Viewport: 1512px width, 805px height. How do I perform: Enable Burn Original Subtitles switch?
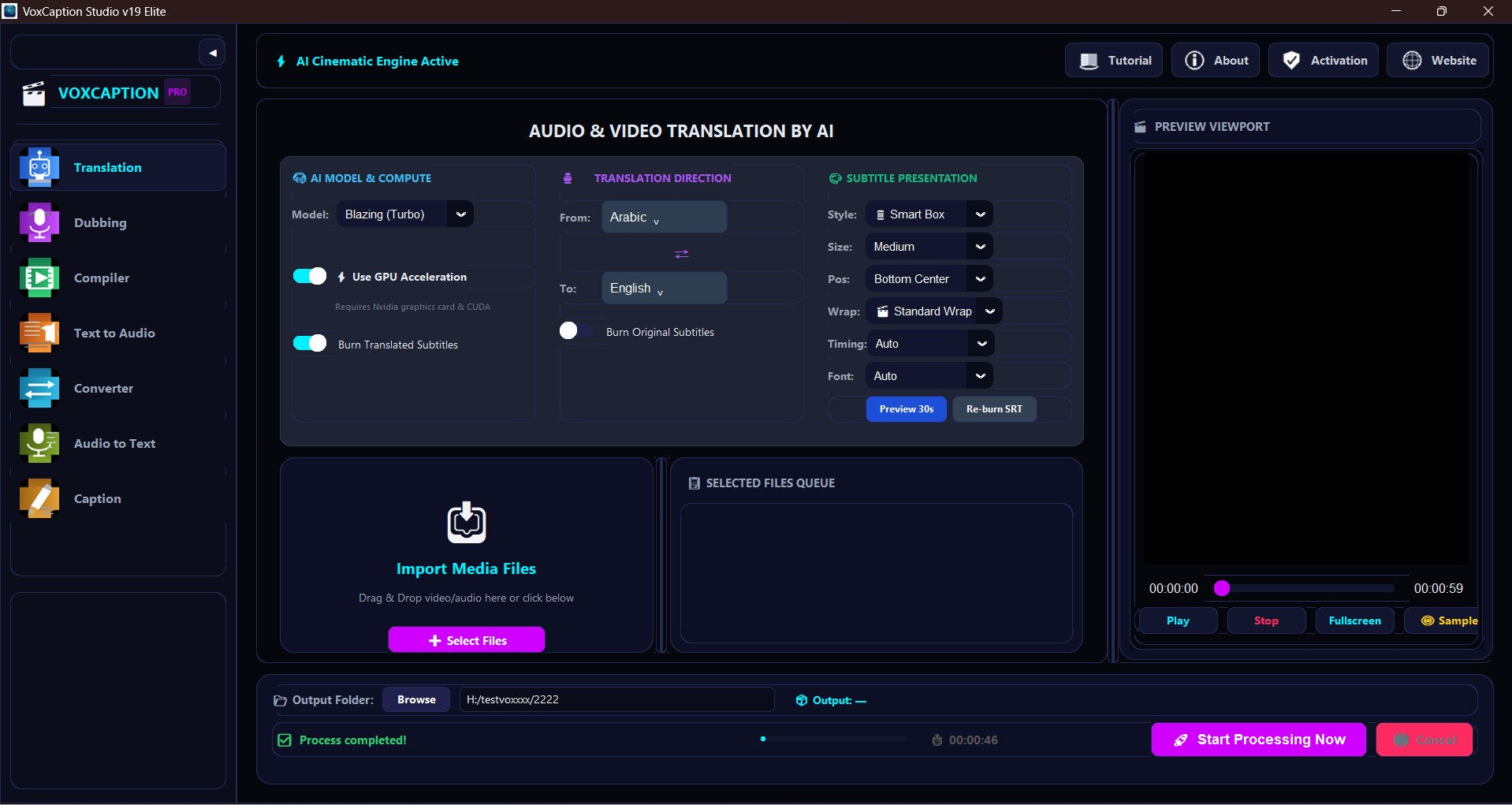(x=576, y=330)
